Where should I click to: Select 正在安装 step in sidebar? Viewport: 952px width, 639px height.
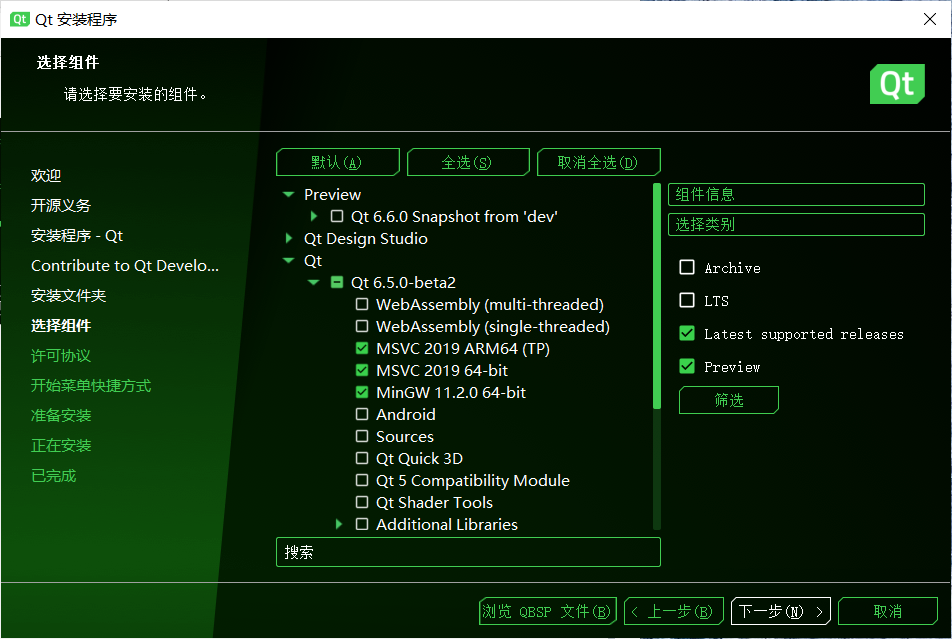pos(61,446)
